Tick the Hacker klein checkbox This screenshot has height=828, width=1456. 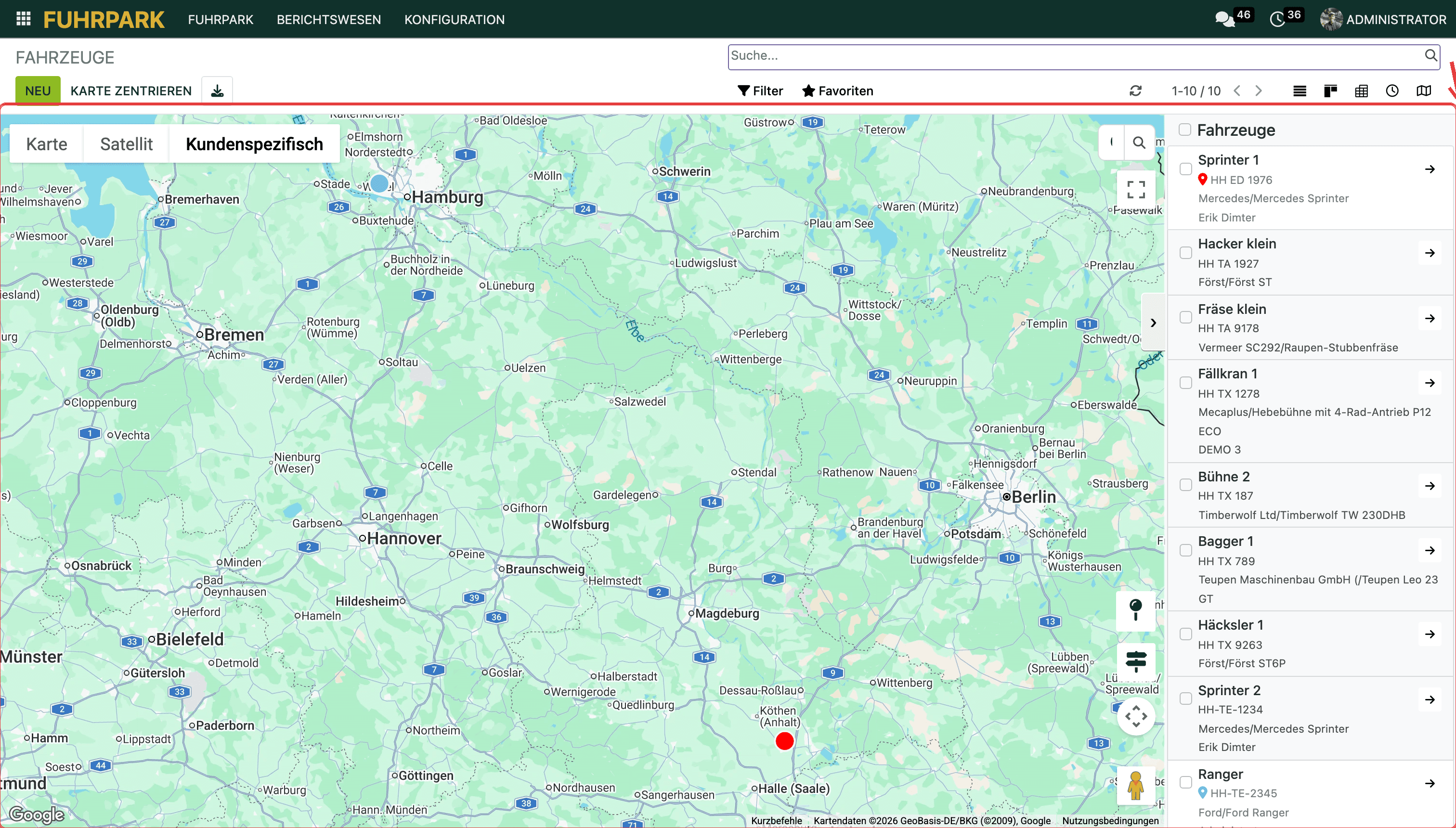pyautogui.click(x=1185, y=253)
